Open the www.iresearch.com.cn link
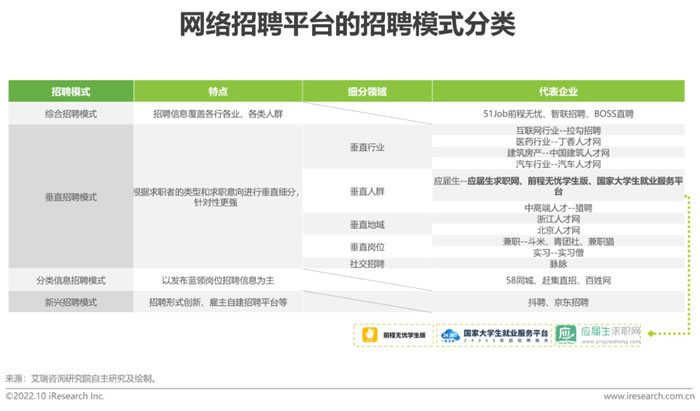 click(x=649, y=396)
